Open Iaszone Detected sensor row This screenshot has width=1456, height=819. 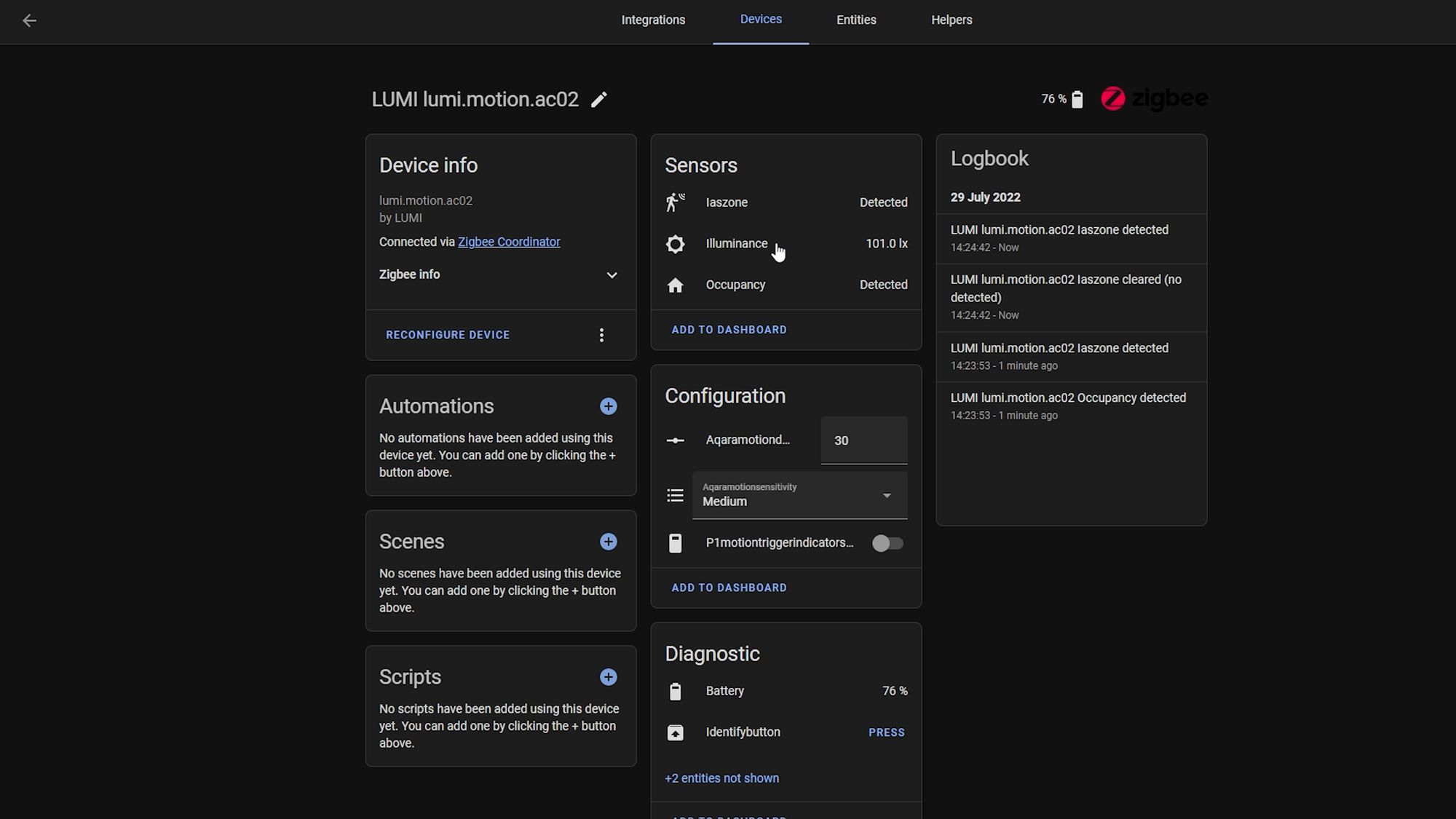(x=786, y=202)
